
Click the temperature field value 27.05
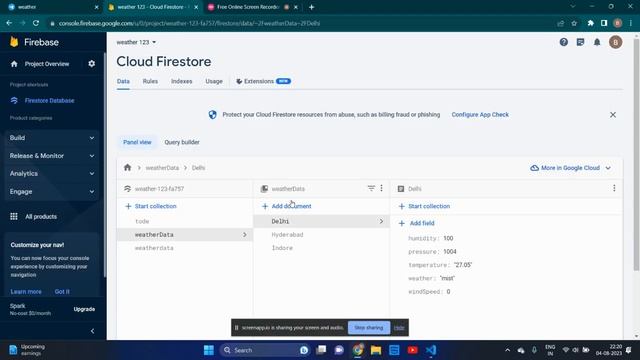pyautogui.click(x=463, y=265)
